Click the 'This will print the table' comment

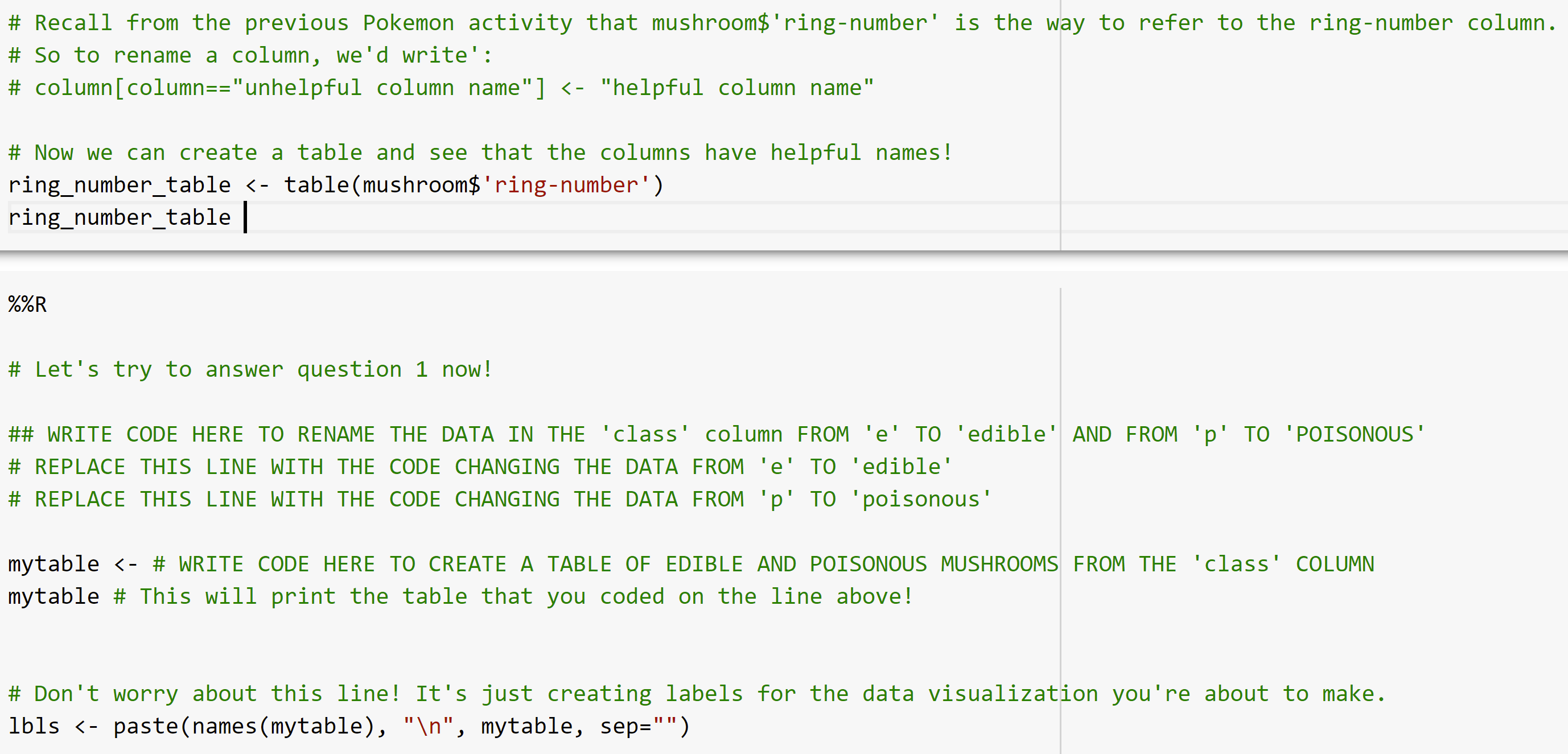click(x=513, y=596)
